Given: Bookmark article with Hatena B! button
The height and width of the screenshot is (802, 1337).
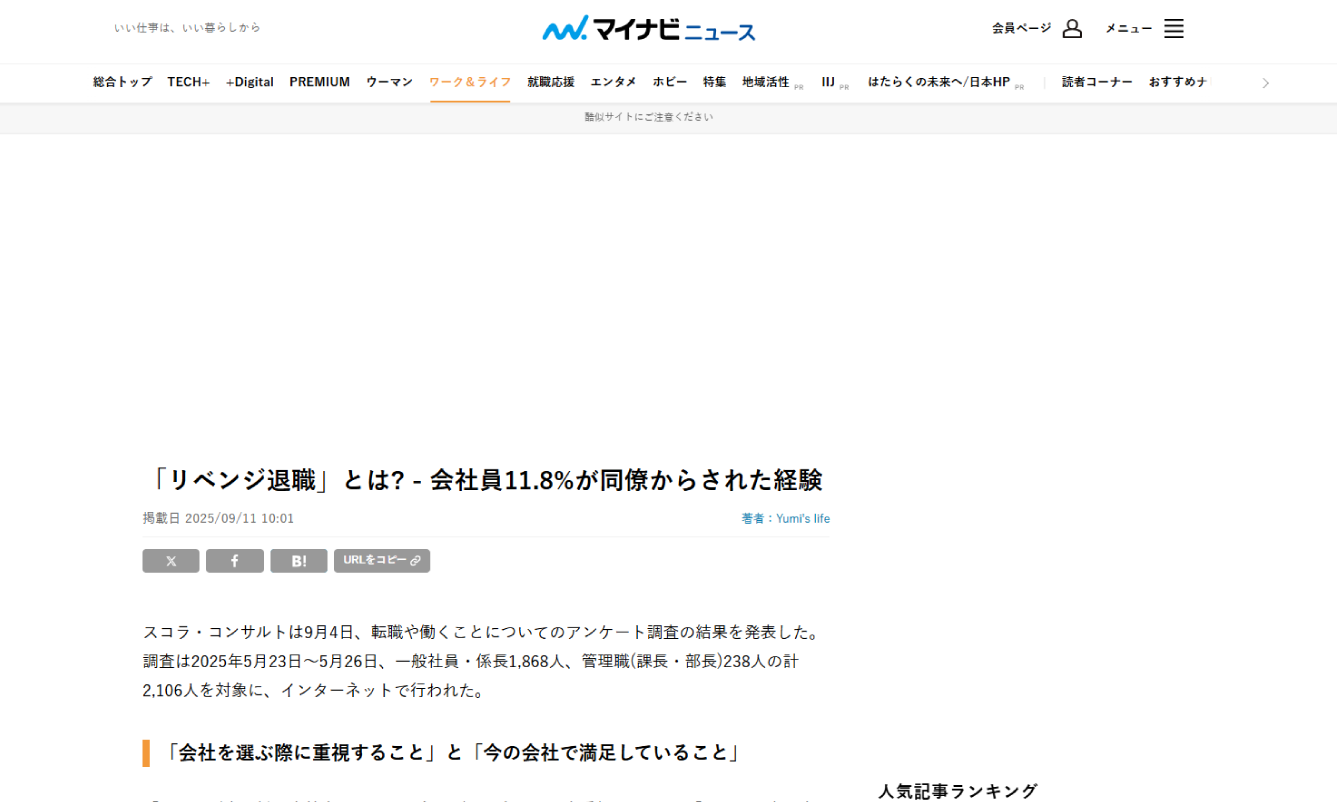Looking at the screenshot, I should coord(299,561).
